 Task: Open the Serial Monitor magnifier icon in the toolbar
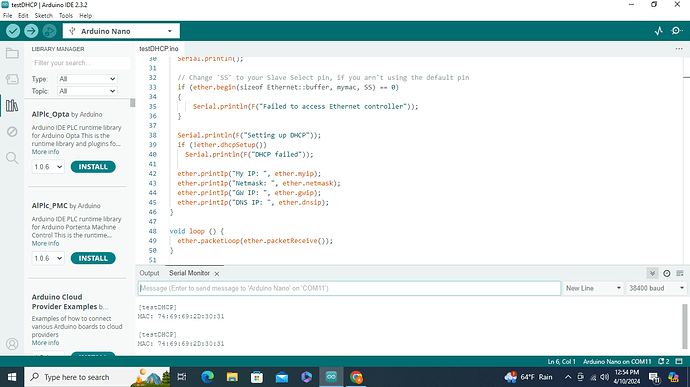tap(676, 31)
